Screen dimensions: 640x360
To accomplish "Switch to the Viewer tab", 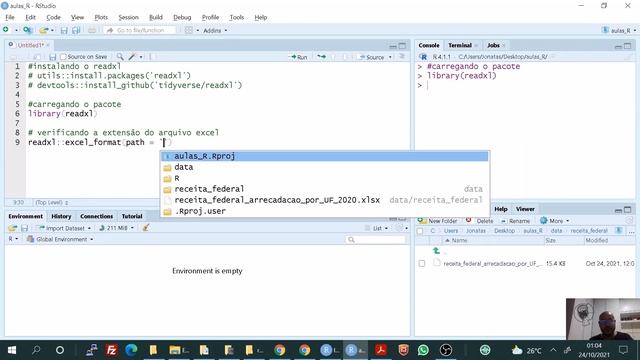I will (525, 209).
